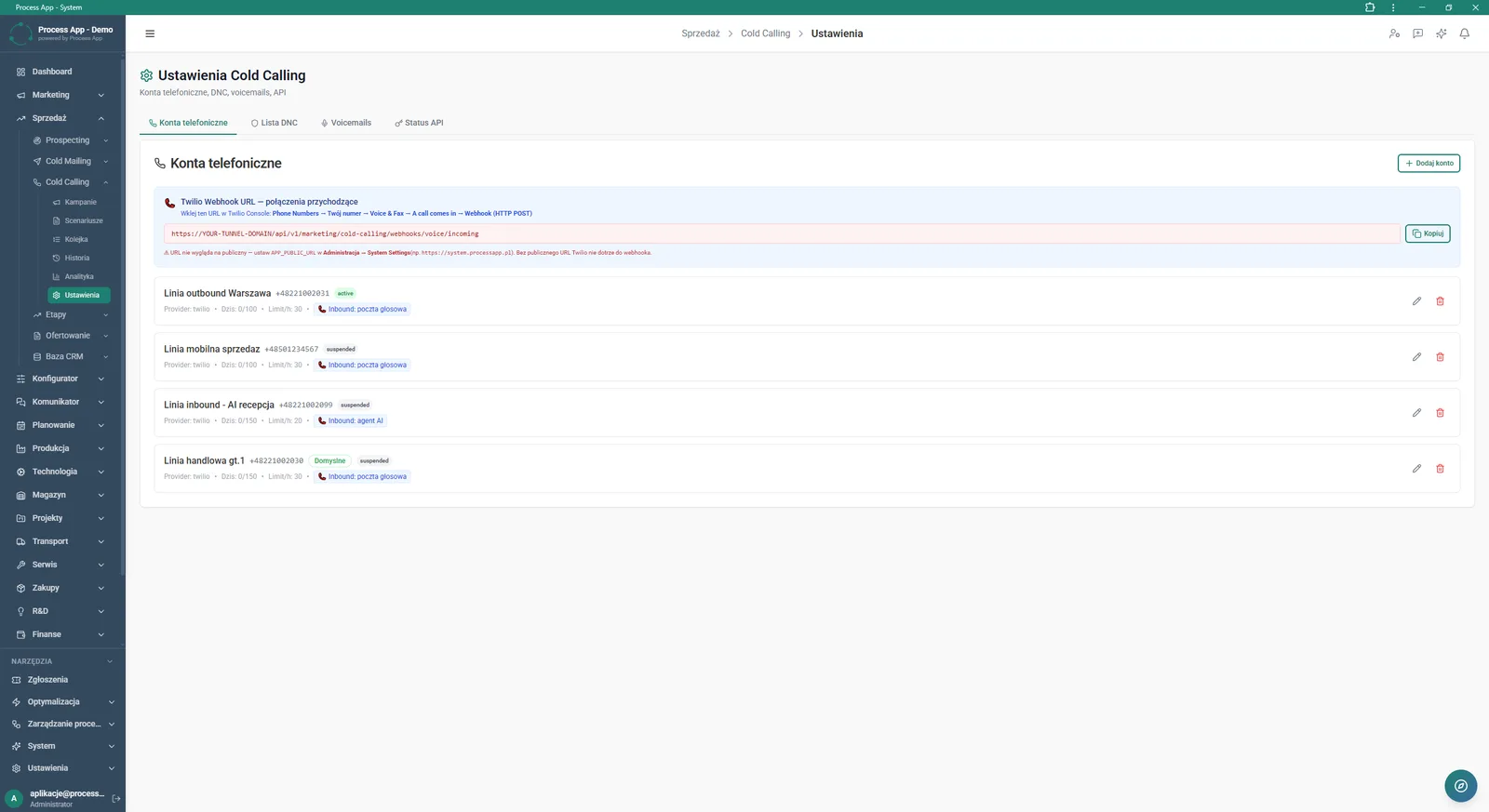Screen dimensions: 1489x812
Task: Switch to Status API tab
Action: 419,123
